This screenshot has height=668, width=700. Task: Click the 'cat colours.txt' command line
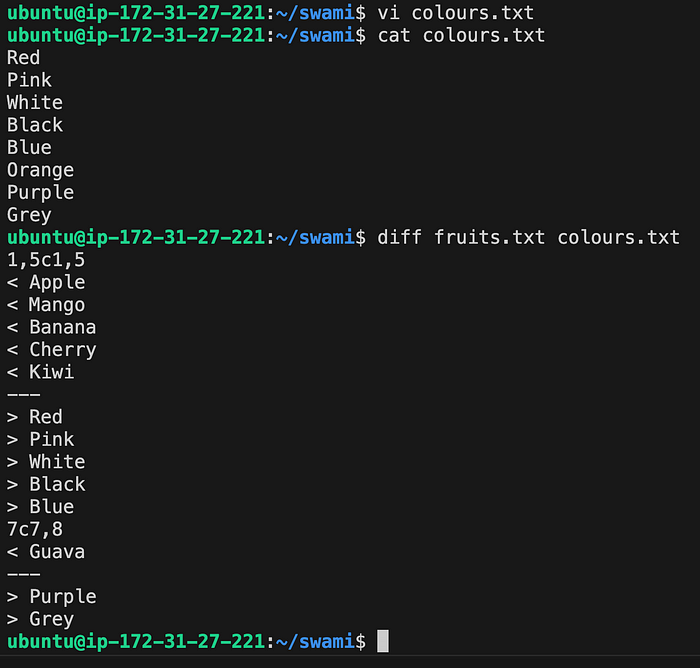coord(461,35)
